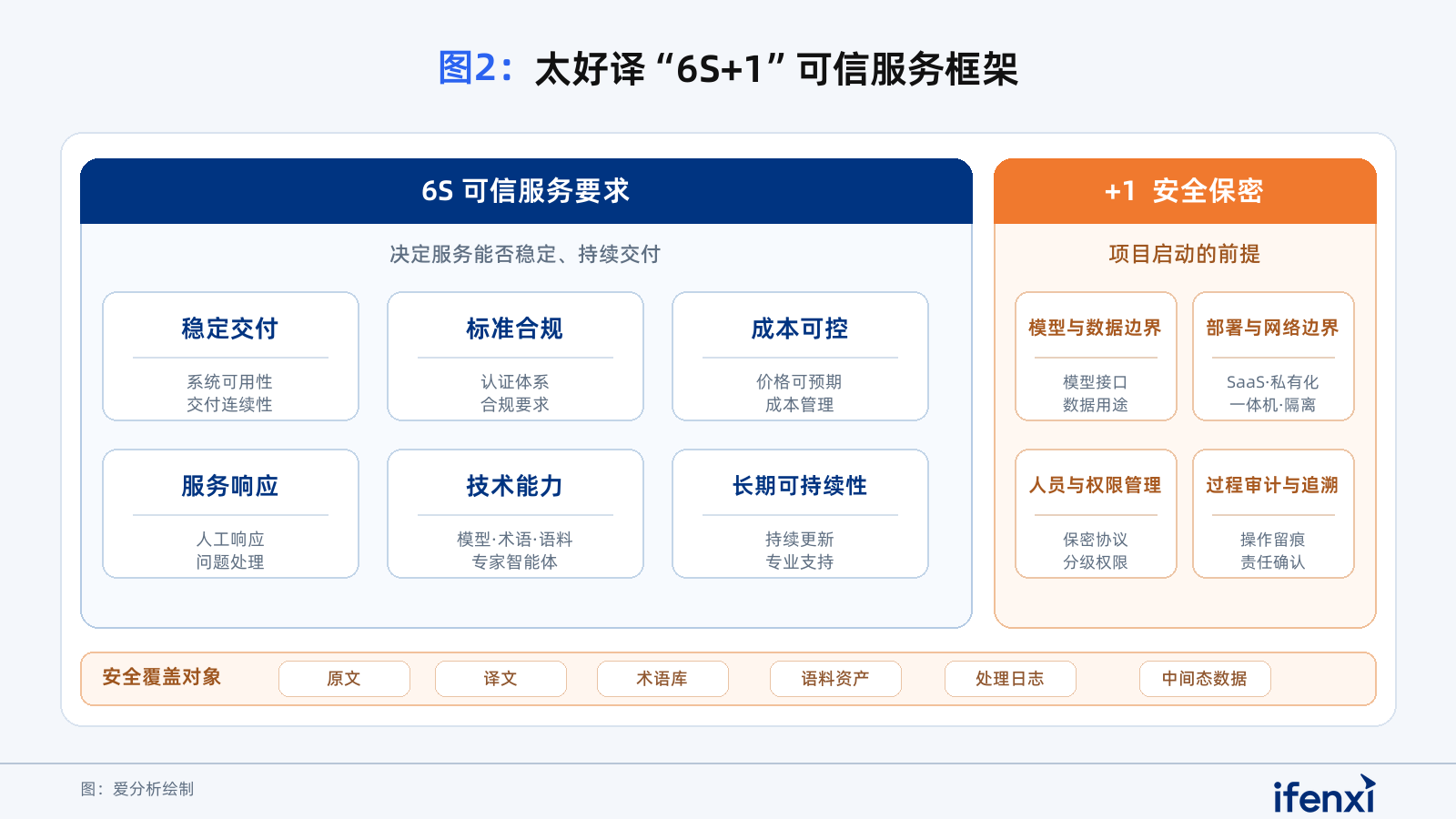Click the 中间态数据 pill
1456x819 pixels.
click(x=1205, y=679)
